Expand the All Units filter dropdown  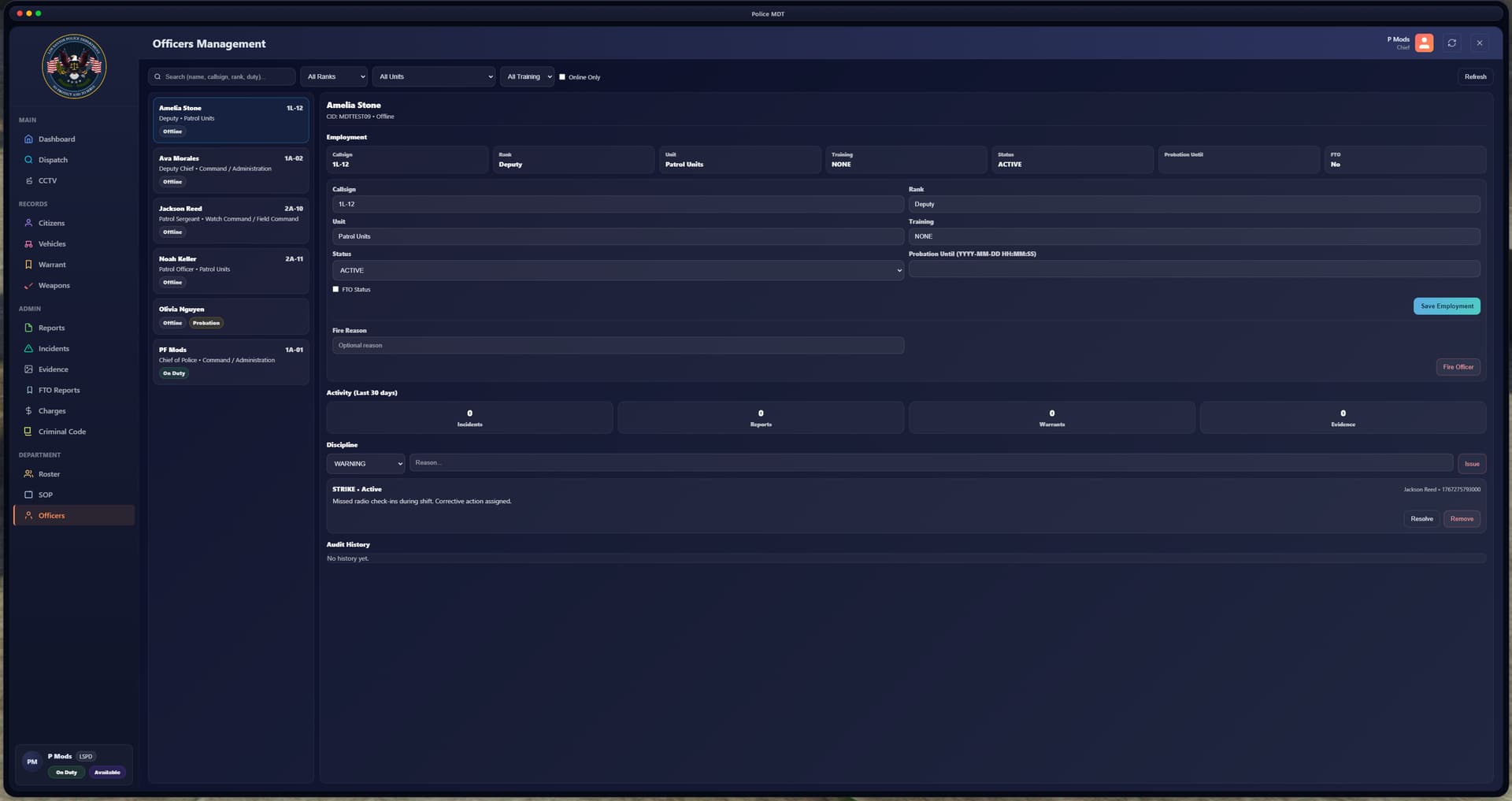434,76
